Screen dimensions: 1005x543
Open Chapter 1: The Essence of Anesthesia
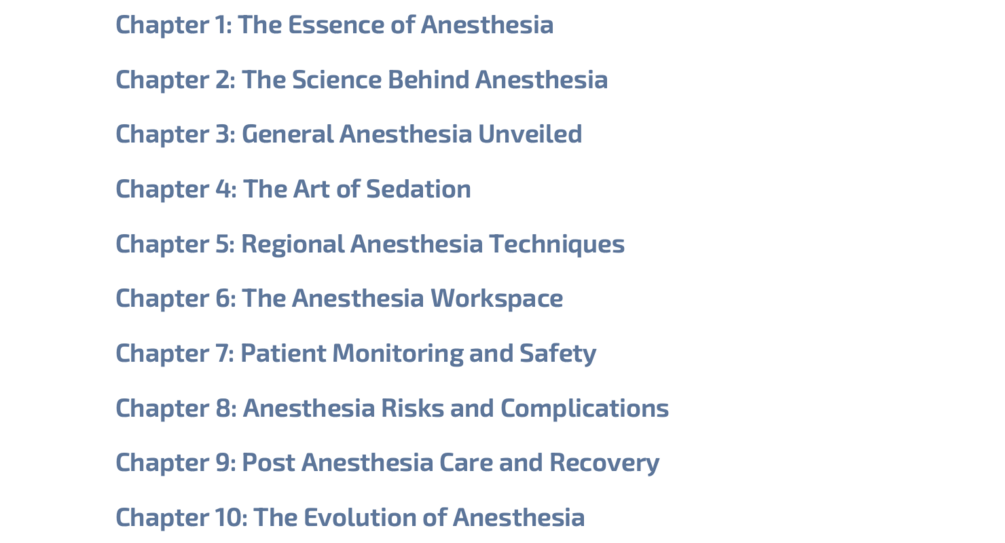334,25
